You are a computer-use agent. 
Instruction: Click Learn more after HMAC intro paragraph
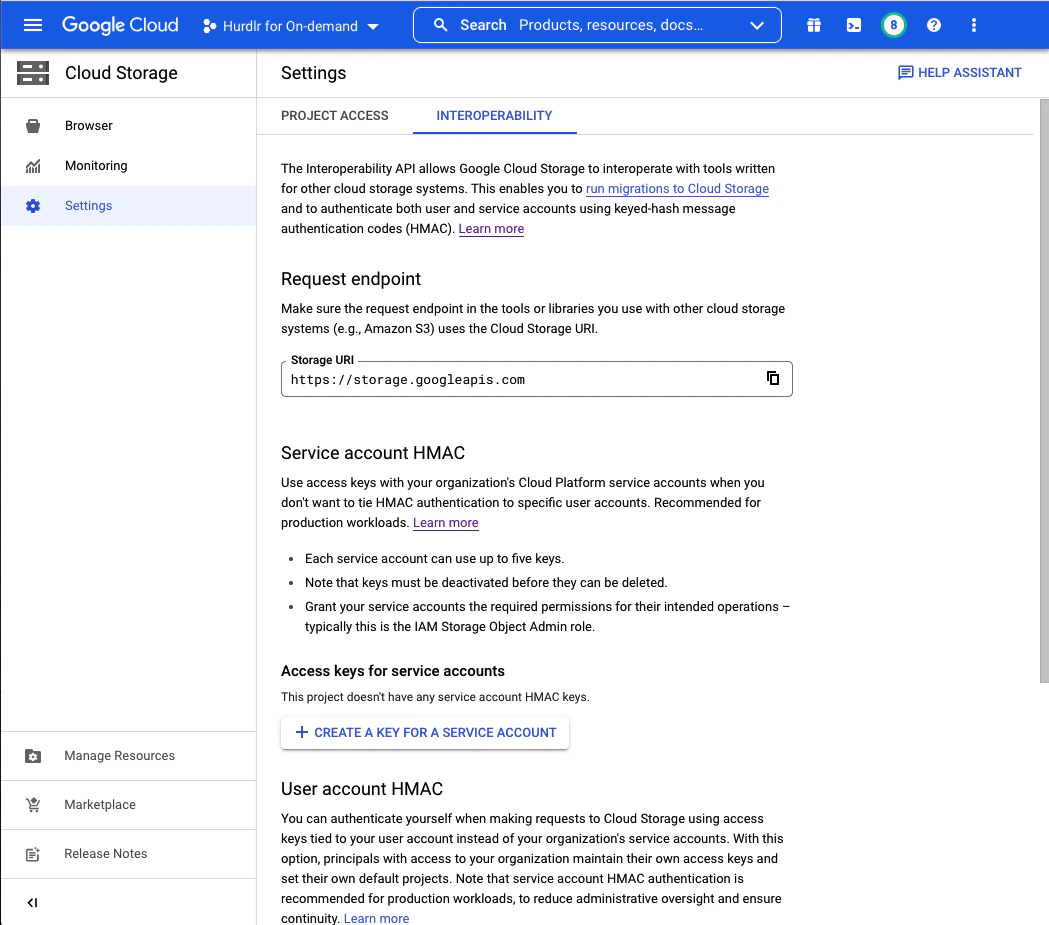tap(491, 229)
